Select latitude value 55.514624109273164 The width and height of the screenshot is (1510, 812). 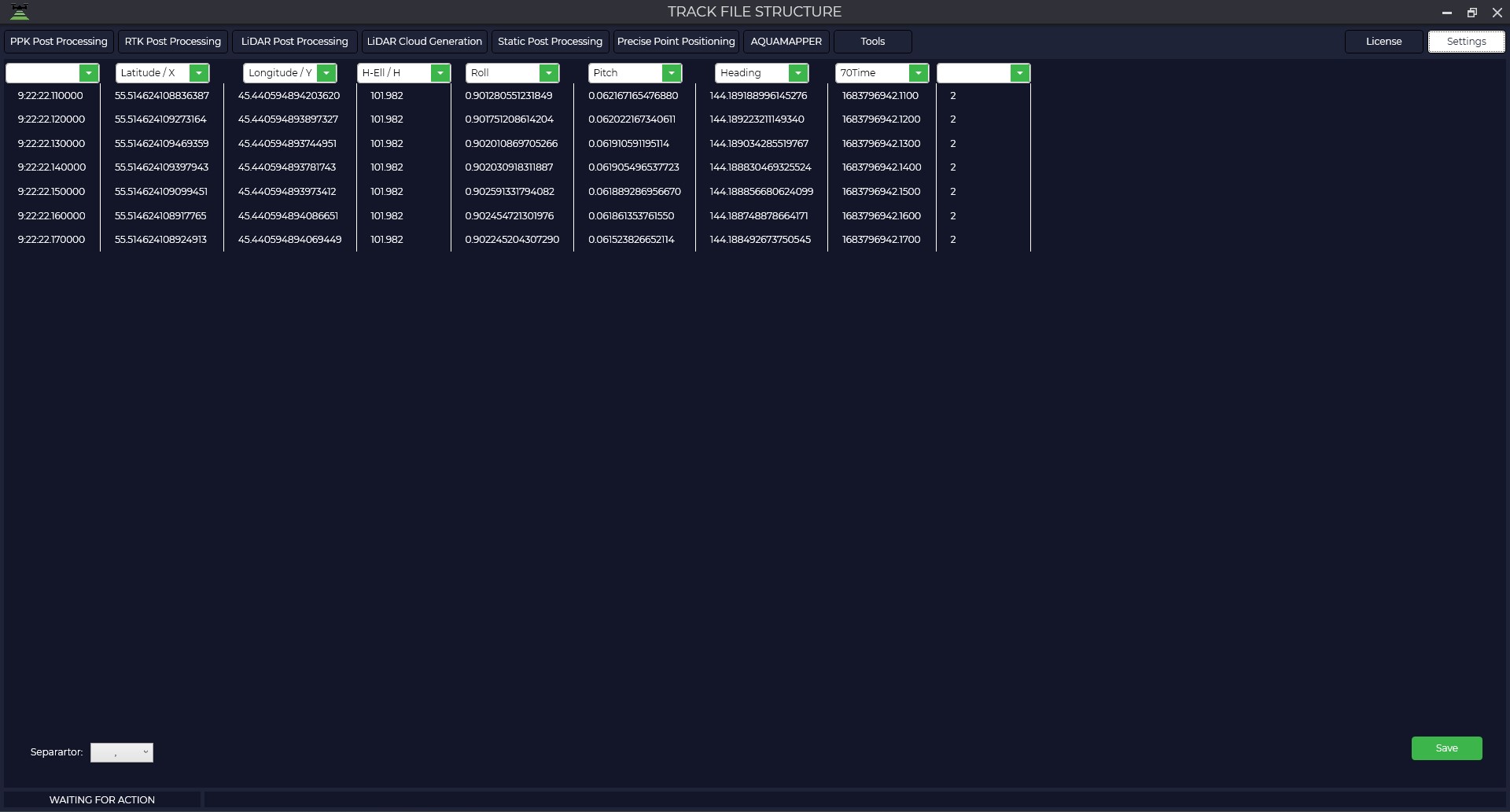(x=160, y=119)
